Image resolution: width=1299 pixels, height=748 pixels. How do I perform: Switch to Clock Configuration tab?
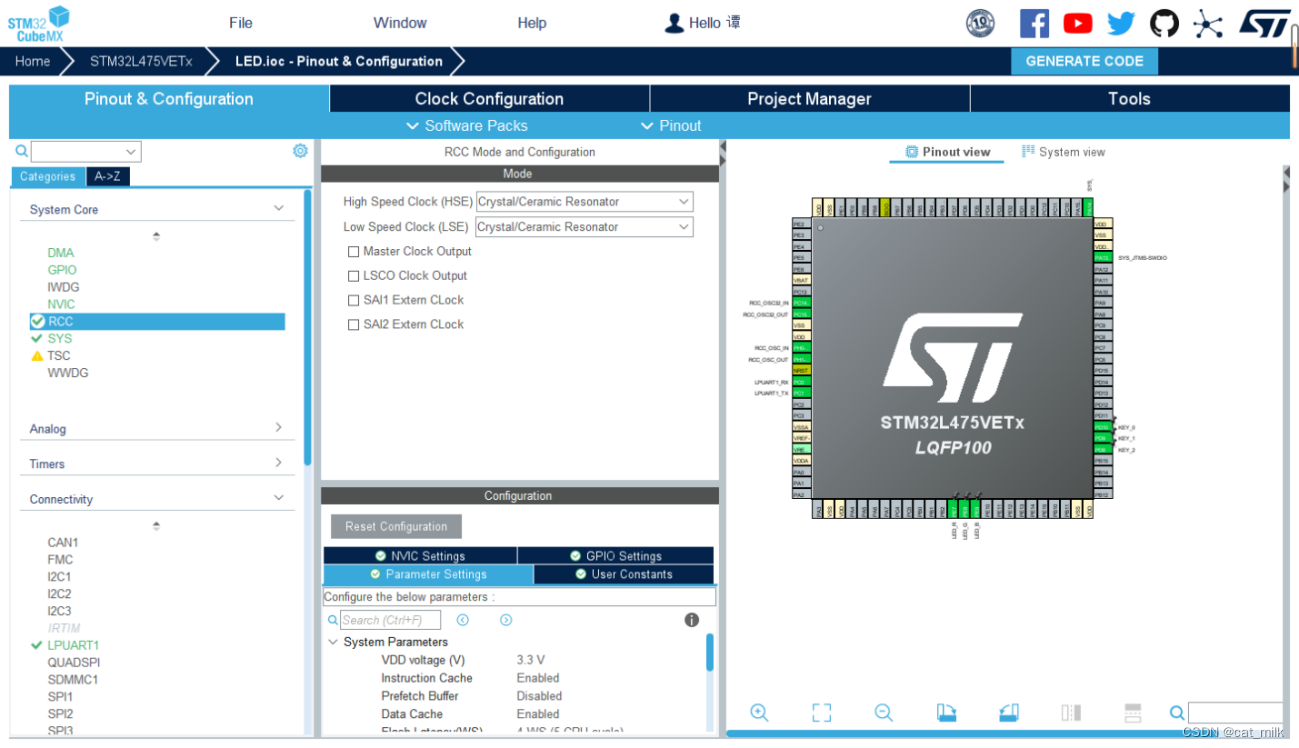point(489,99)
